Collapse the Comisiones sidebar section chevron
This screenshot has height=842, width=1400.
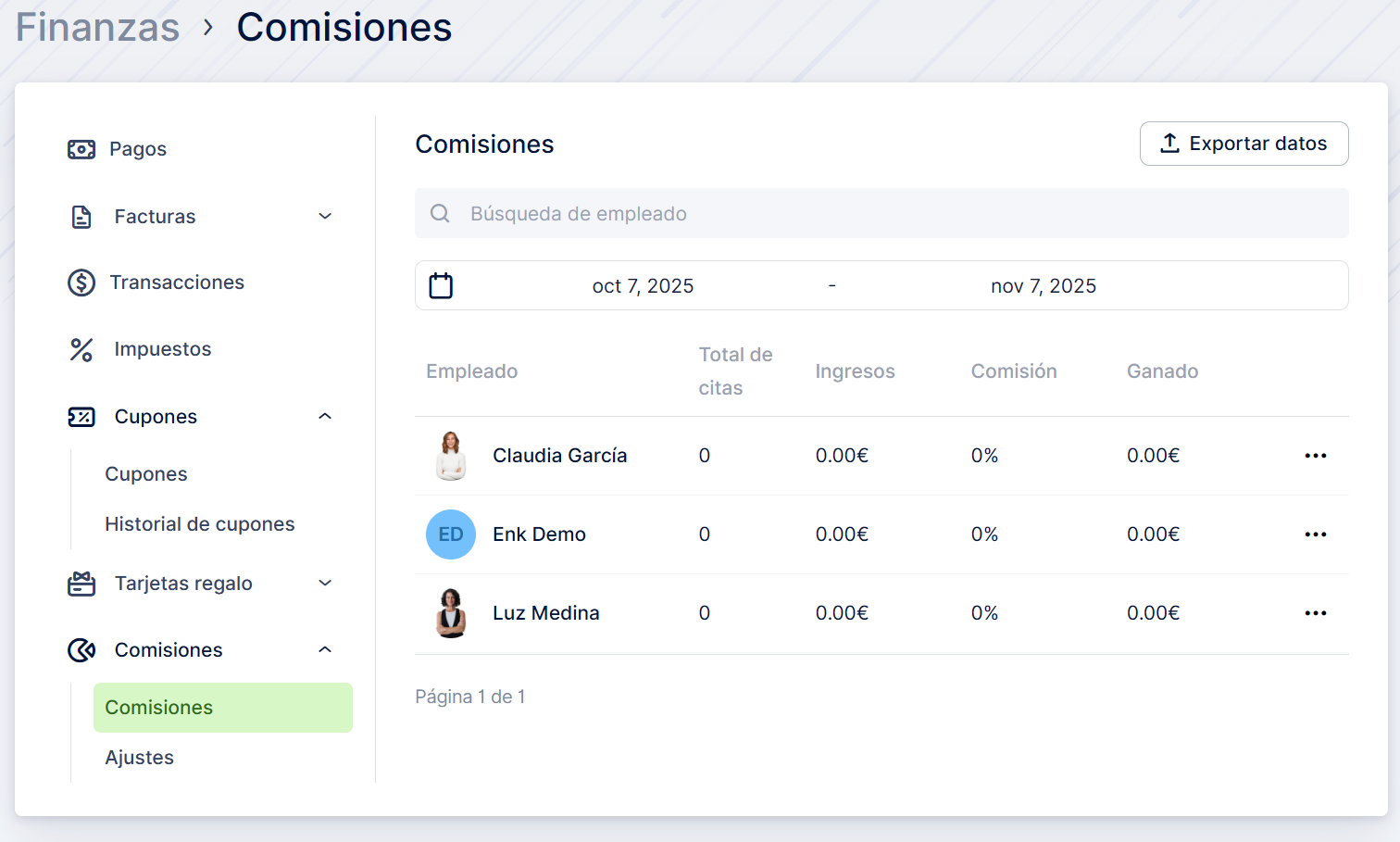(x=325, y=650)
